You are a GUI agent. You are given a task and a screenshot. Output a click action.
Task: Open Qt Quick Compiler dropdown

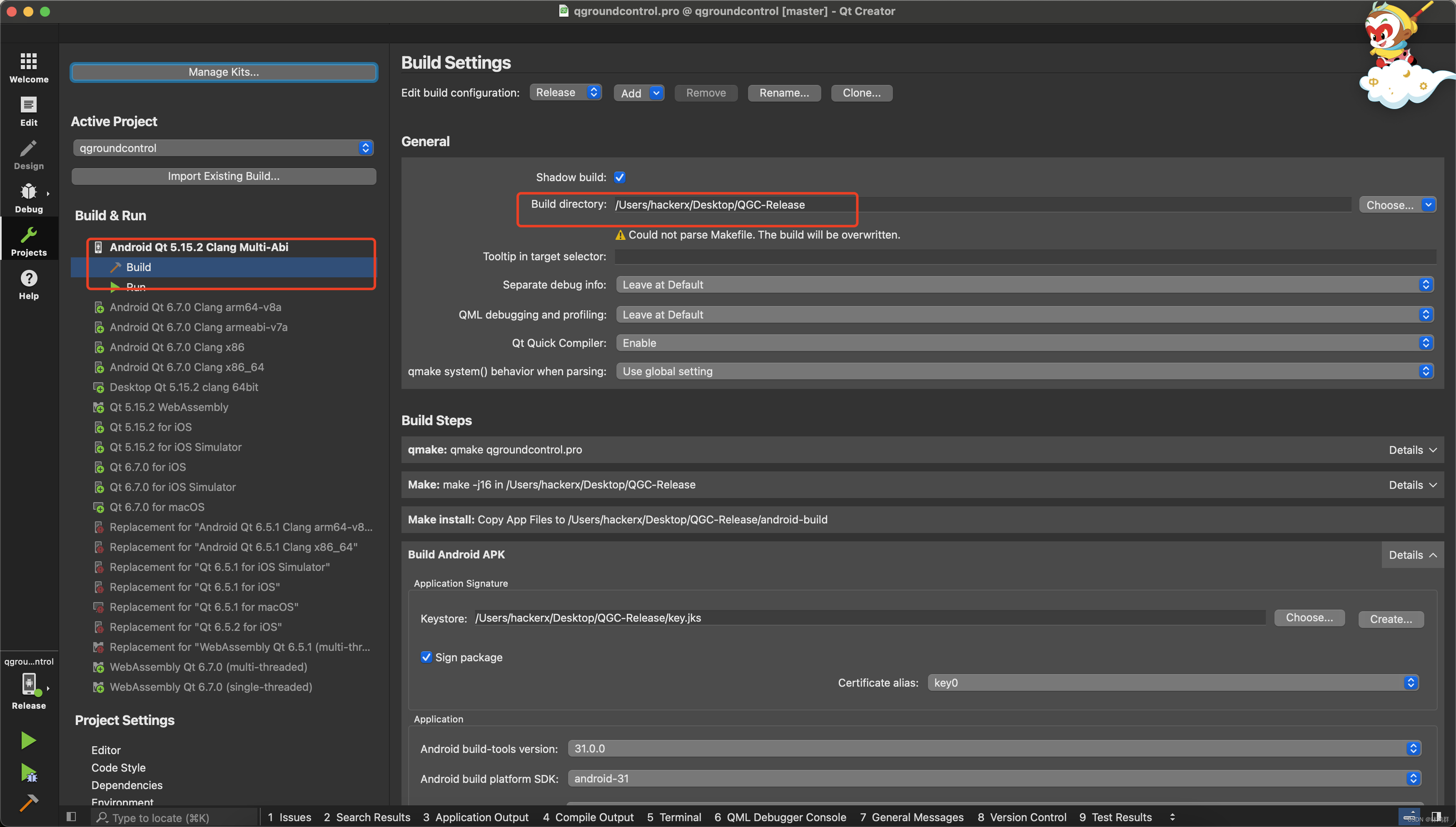coord(1025,343)
